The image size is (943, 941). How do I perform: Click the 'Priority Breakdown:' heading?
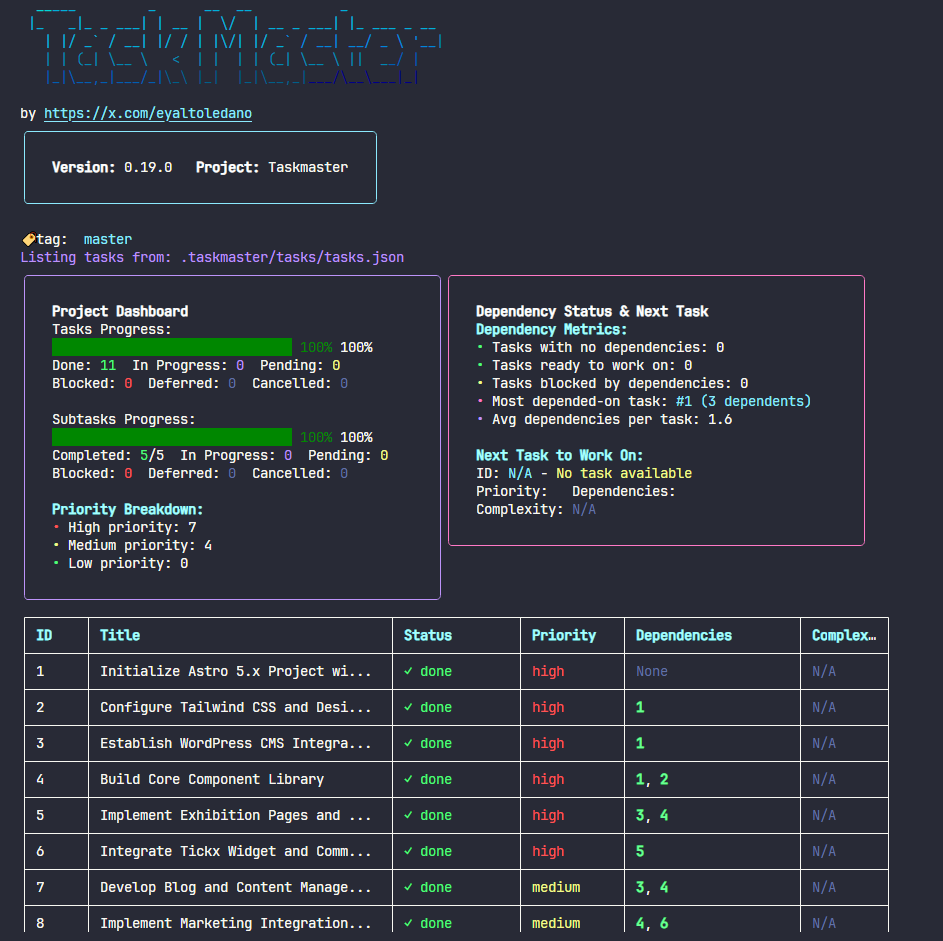[127, 509]
